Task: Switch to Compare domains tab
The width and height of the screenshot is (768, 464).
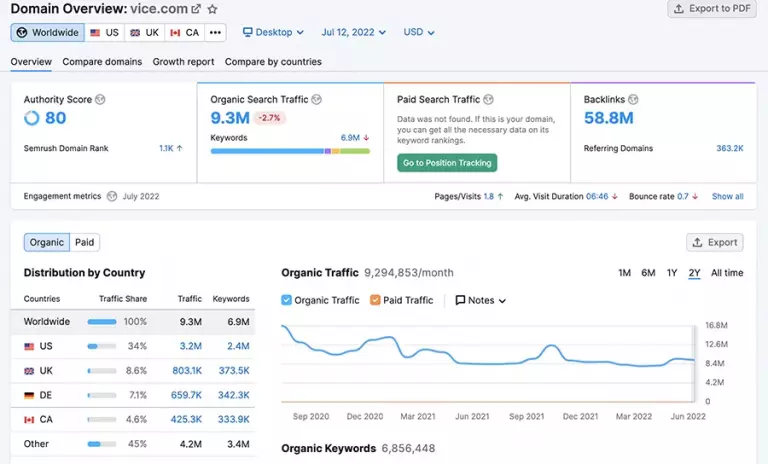Action: [102, 62]
